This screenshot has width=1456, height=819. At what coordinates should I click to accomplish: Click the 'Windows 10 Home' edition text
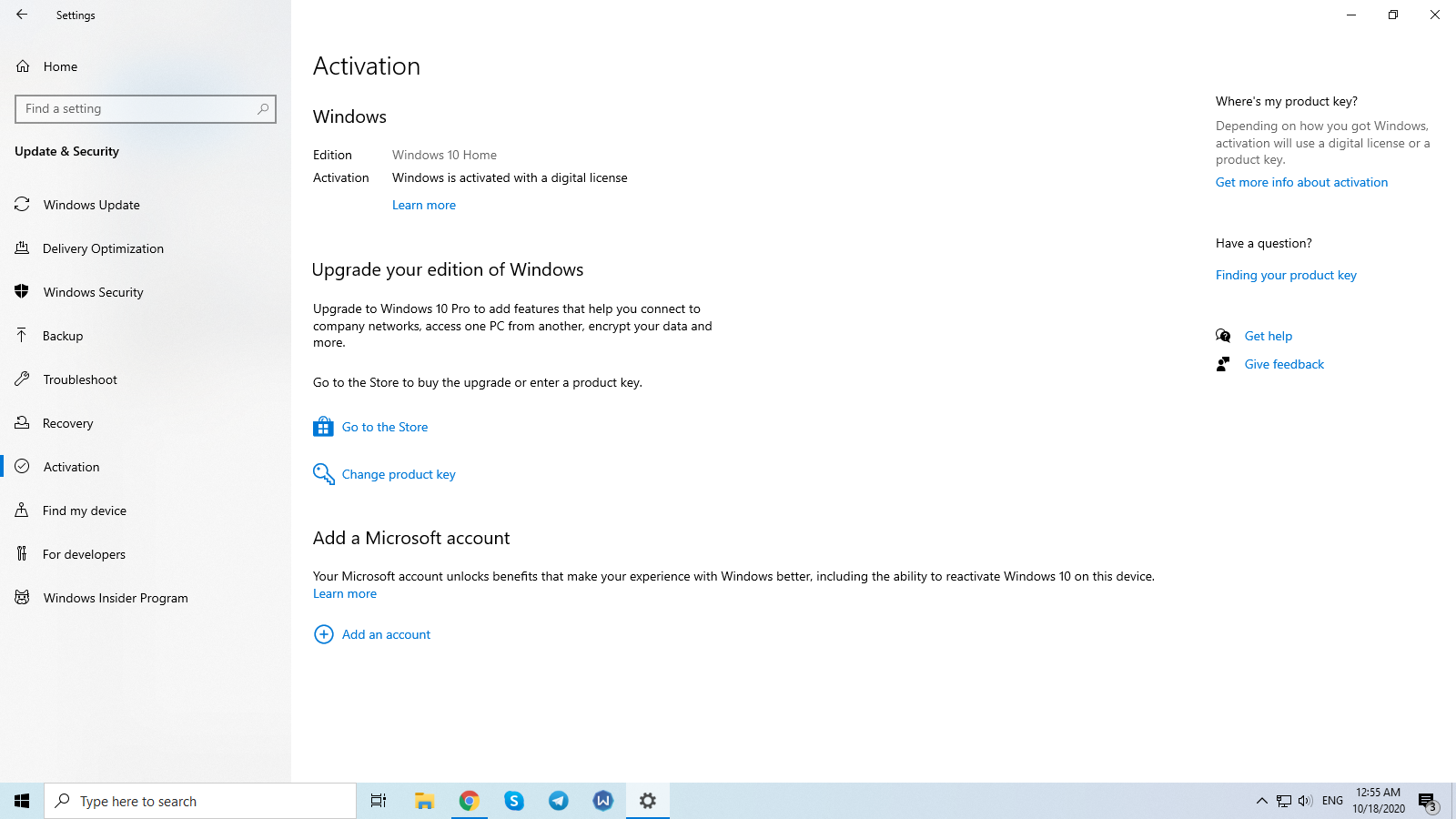click(x=444, y=155)
